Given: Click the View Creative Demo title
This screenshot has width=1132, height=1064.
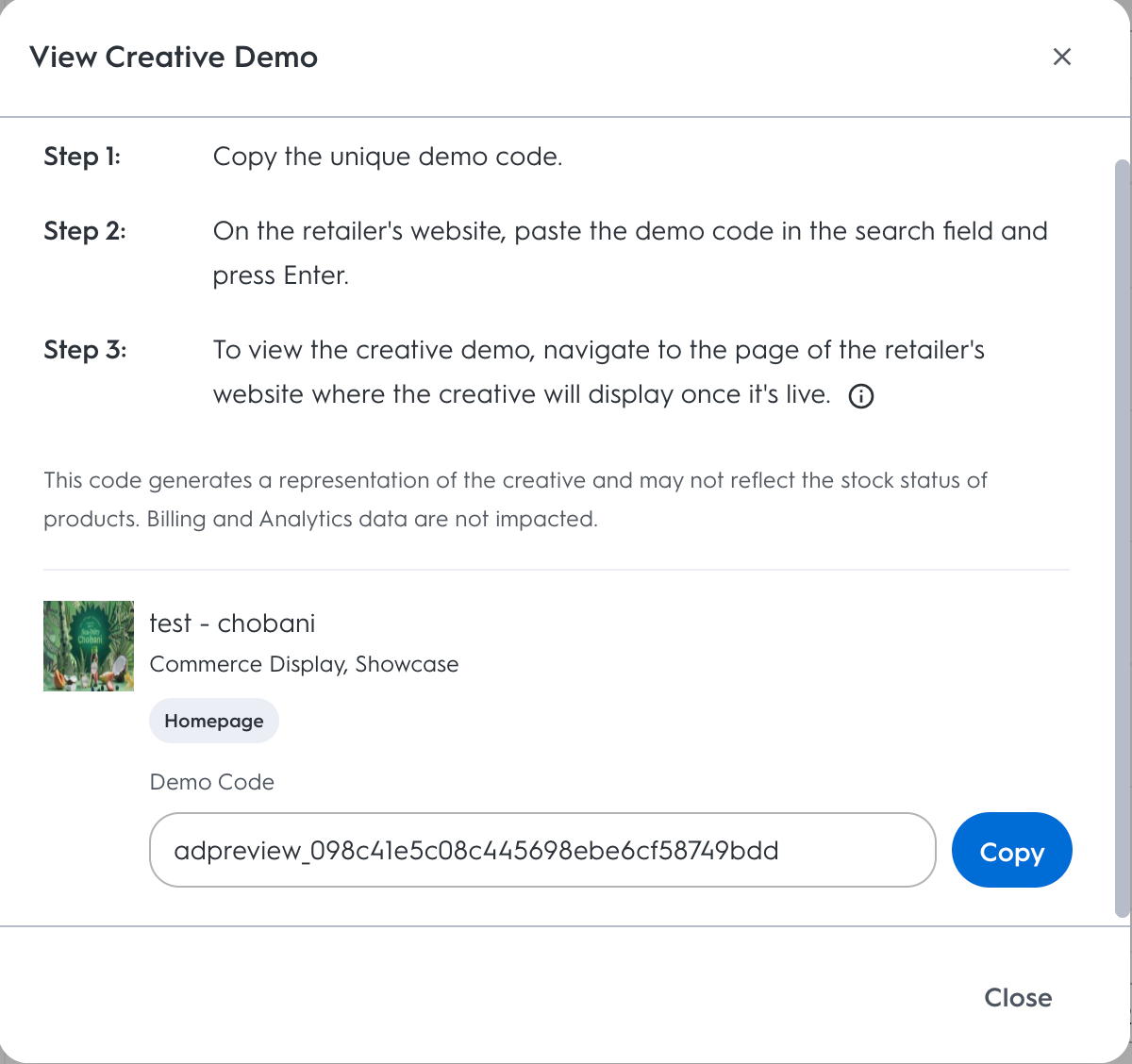Looking at the screenshot, I should (x=174, y=57).
